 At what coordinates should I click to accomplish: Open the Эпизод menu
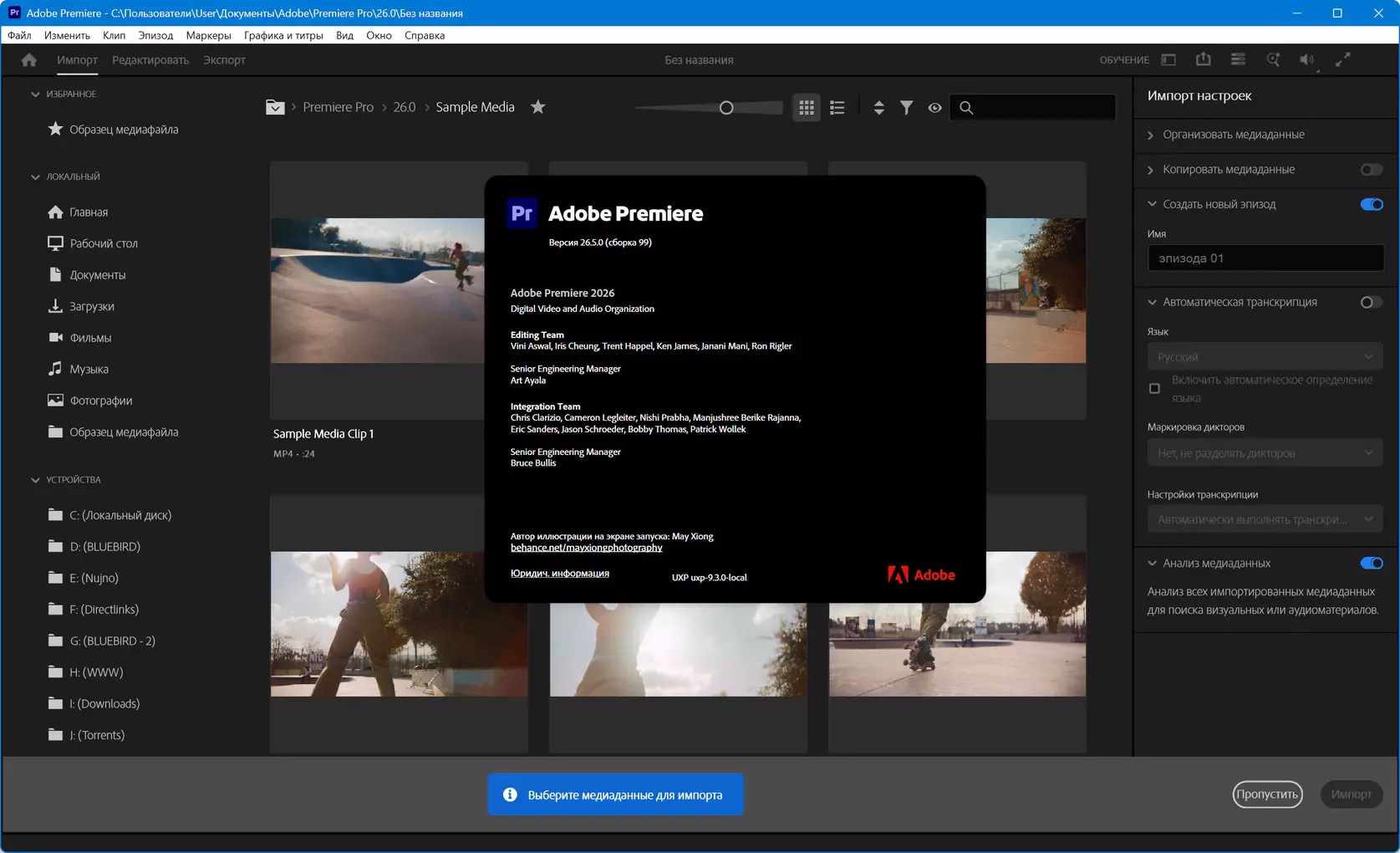pos(155,35)
